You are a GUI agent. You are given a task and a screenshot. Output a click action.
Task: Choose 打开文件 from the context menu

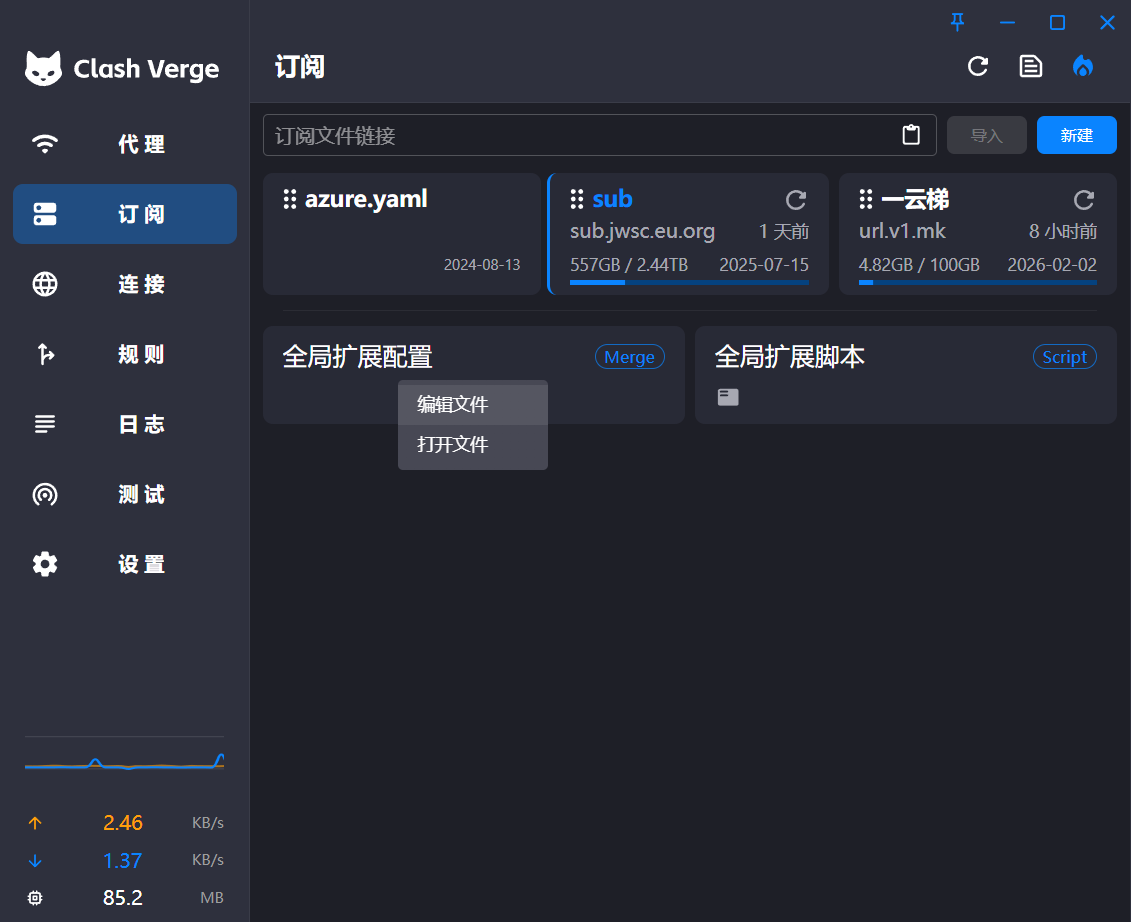452,444
